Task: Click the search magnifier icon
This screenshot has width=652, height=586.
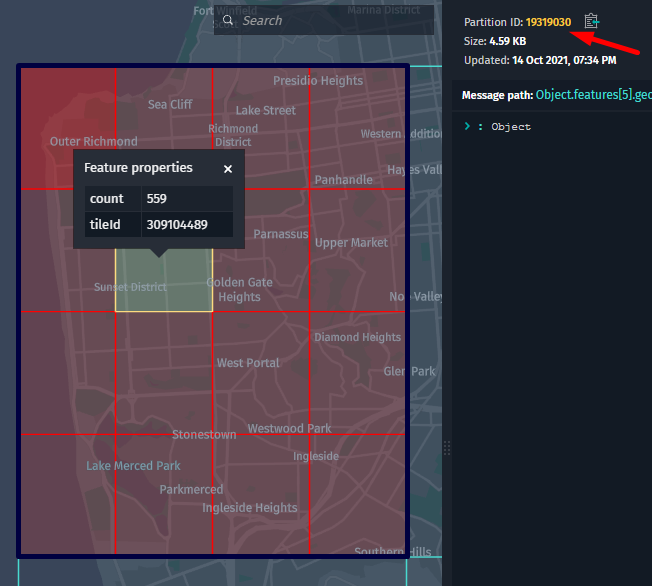Action: point(227,20)
